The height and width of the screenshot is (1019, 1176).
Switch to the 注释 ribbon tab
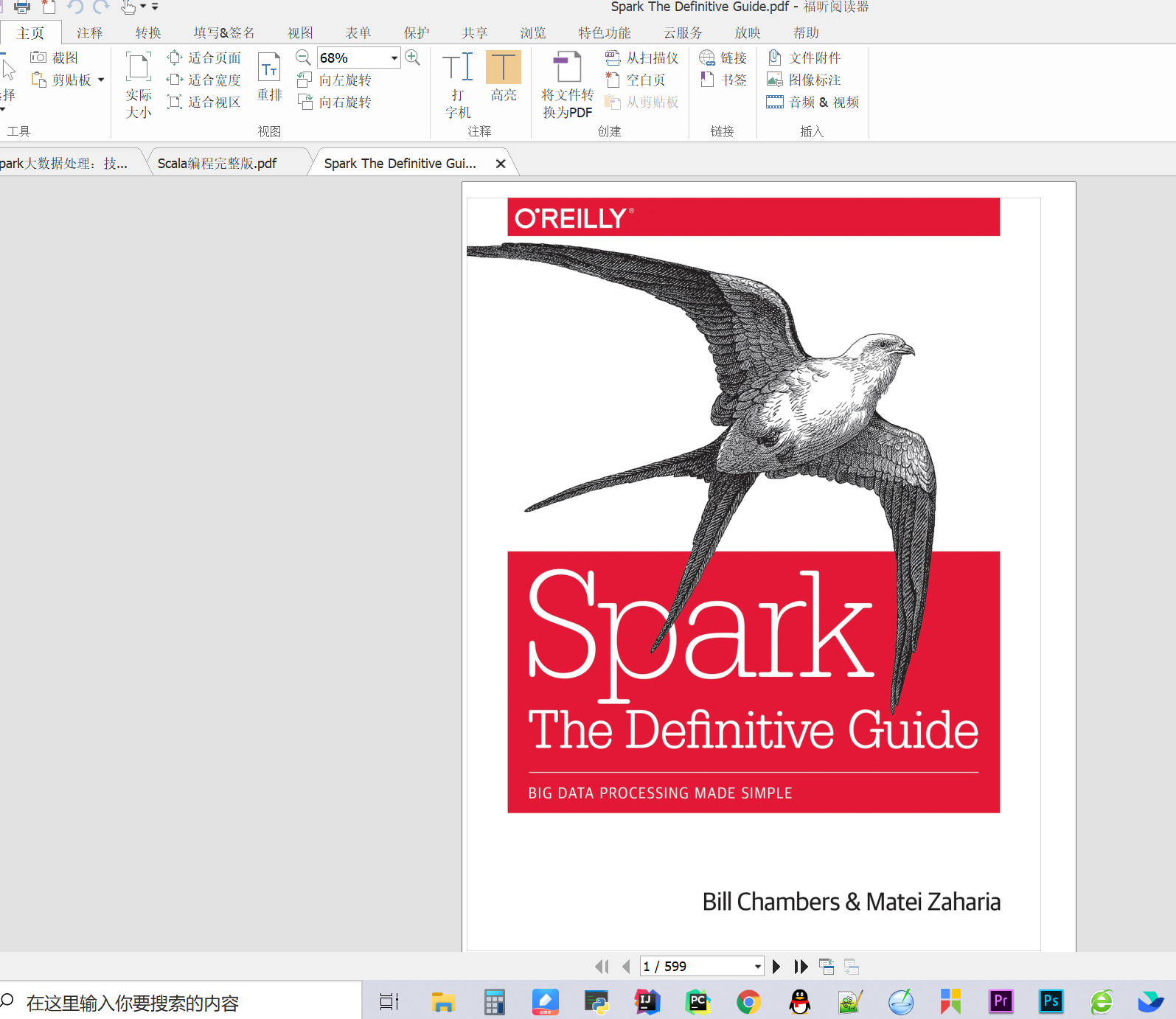pos(90,33)
